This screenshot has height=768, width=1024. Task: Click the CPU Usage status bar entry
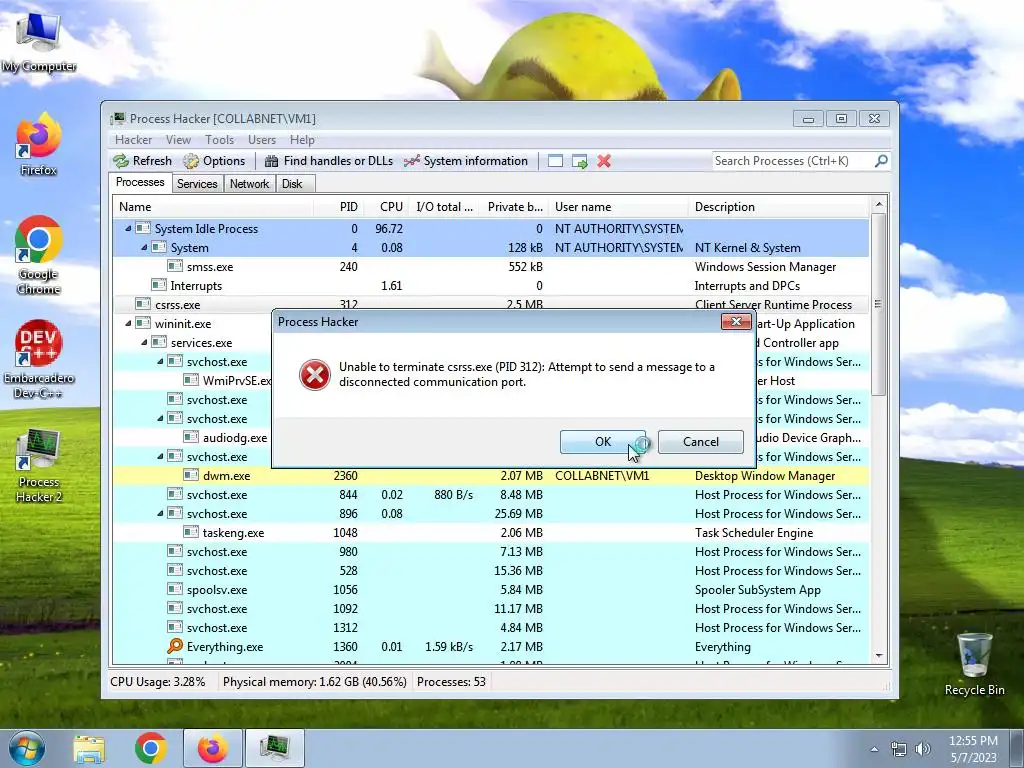click(157, 682)
